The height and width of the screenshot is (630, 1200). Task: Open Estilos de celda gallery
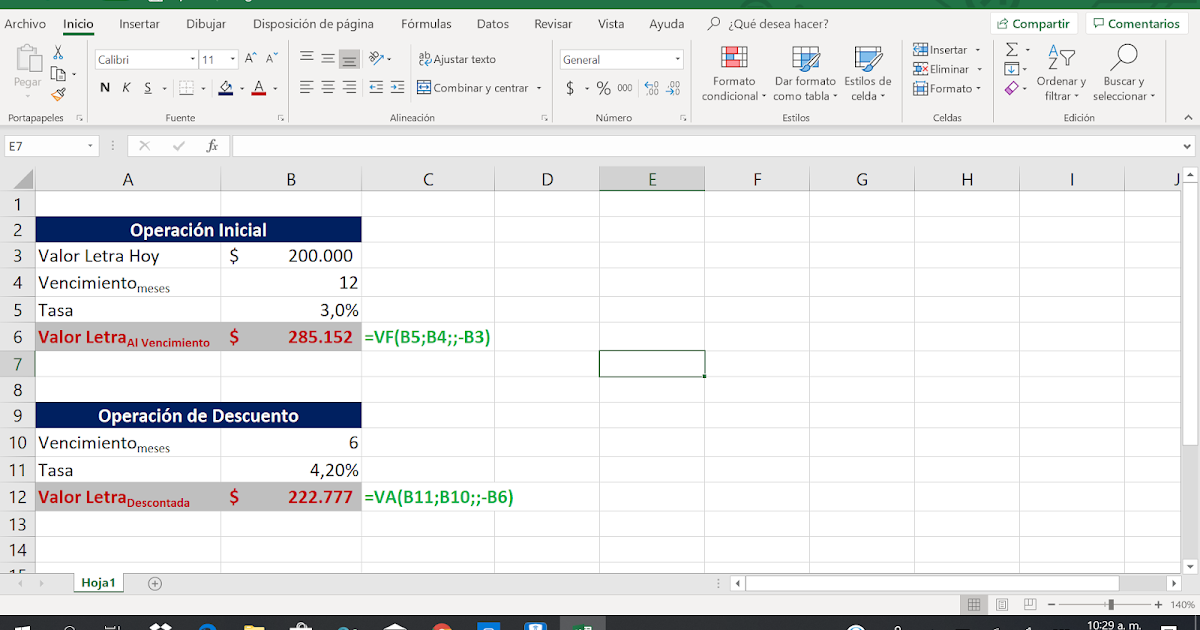(868, 72)
